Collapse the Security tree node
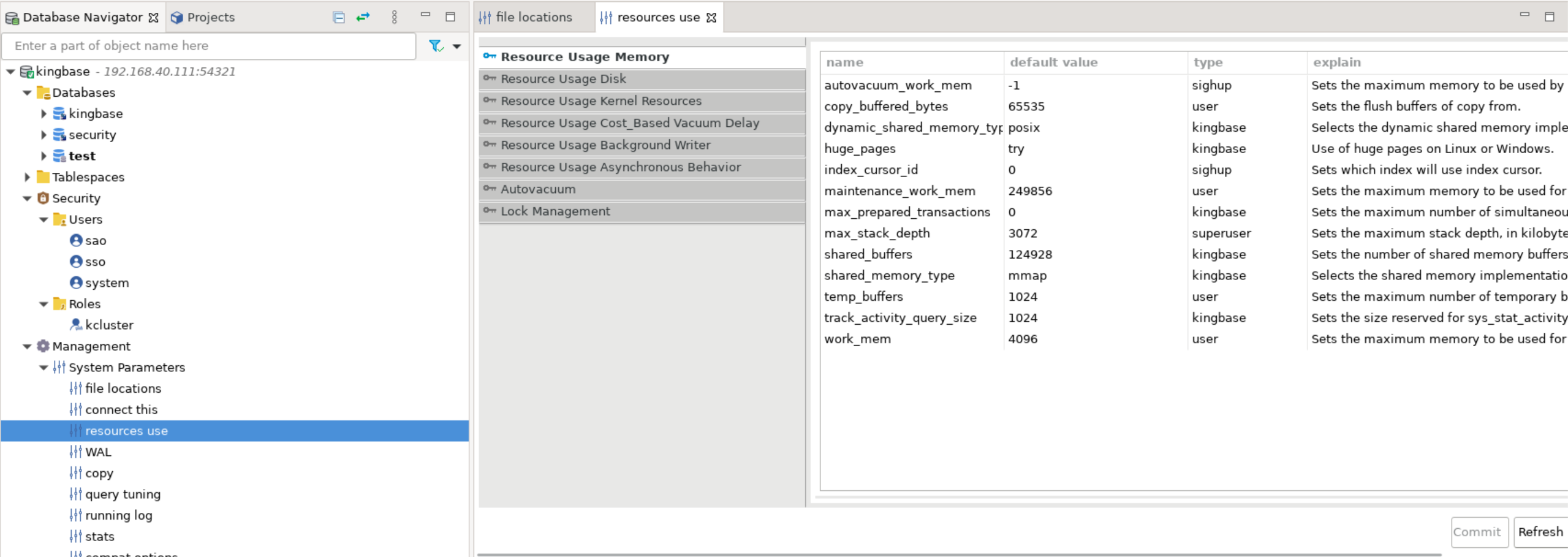 pyautogui.click(x=27, y=199)
